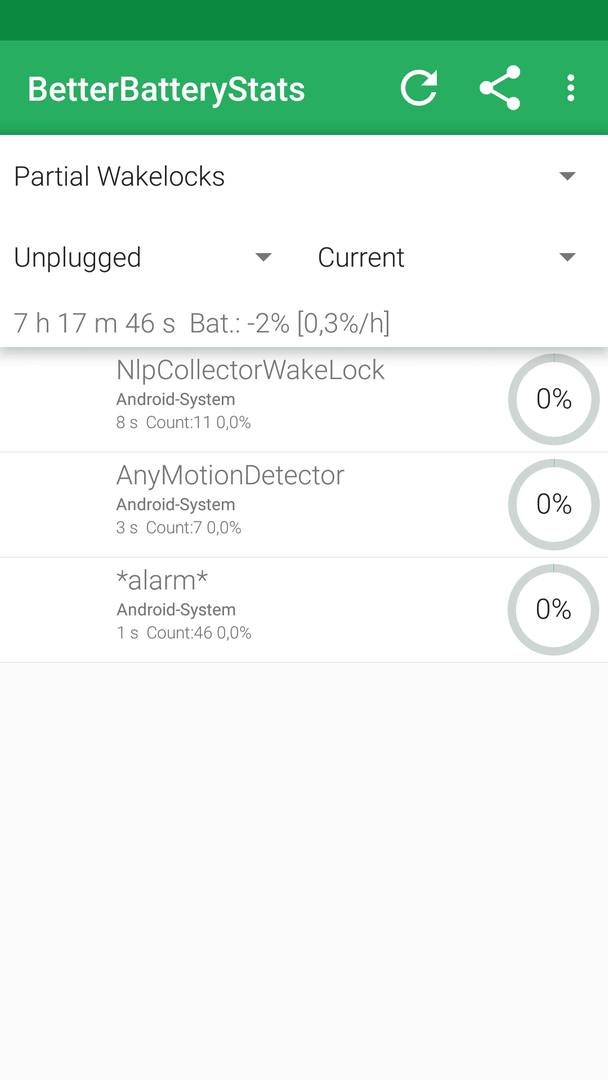The image size is (608, 1080).
Task: Click the 8 s Count:11 details
Action: (x=183, y=422)
